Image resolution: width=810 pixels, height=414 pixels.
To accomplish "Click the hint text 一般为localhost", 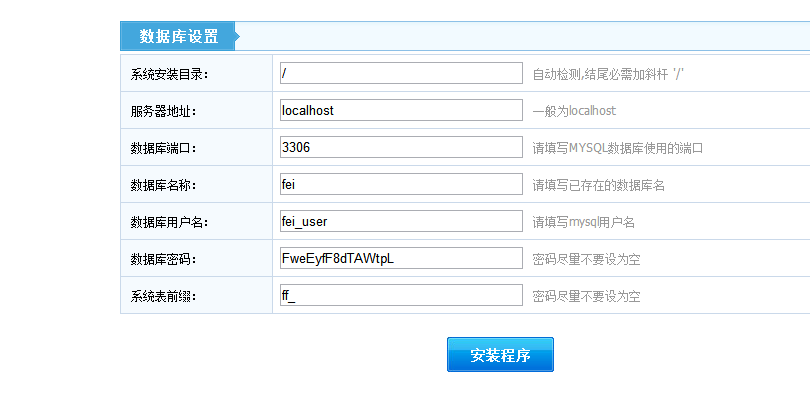I will point(574,111).
